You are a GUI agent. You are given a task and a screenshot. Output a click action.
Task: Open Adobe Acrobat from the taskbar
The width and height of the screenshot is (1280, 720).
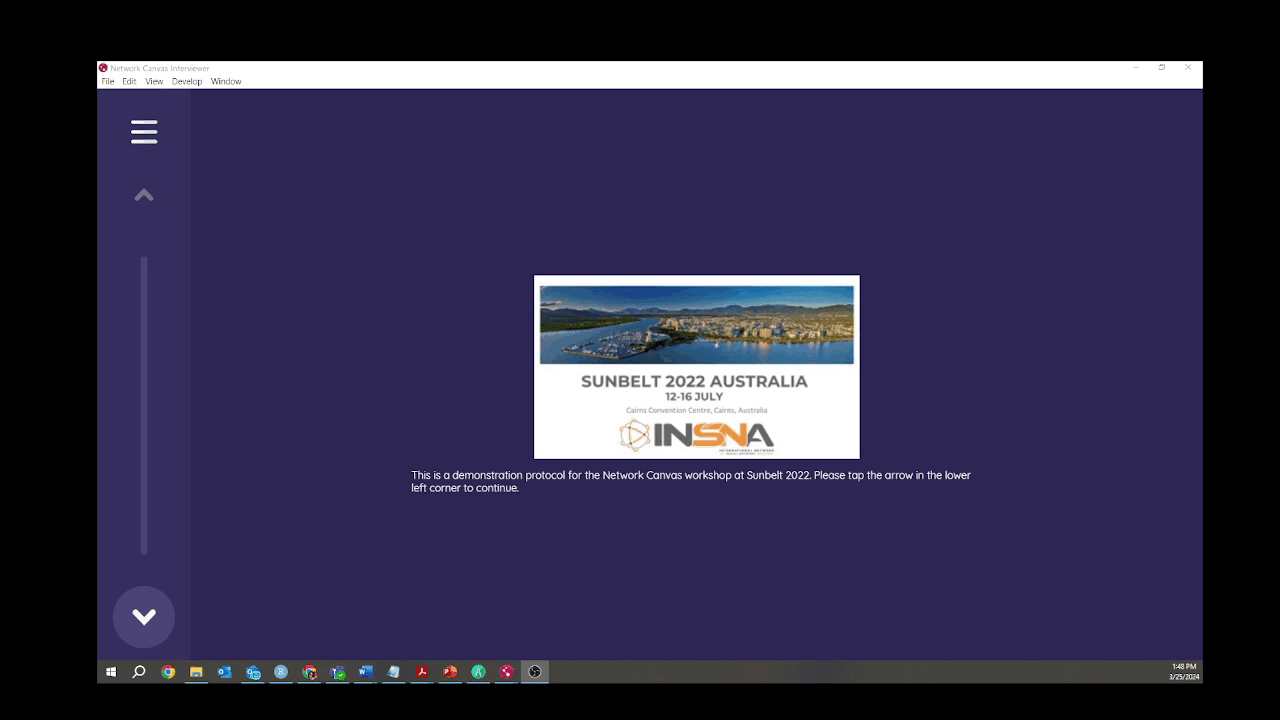coord(422,672)
